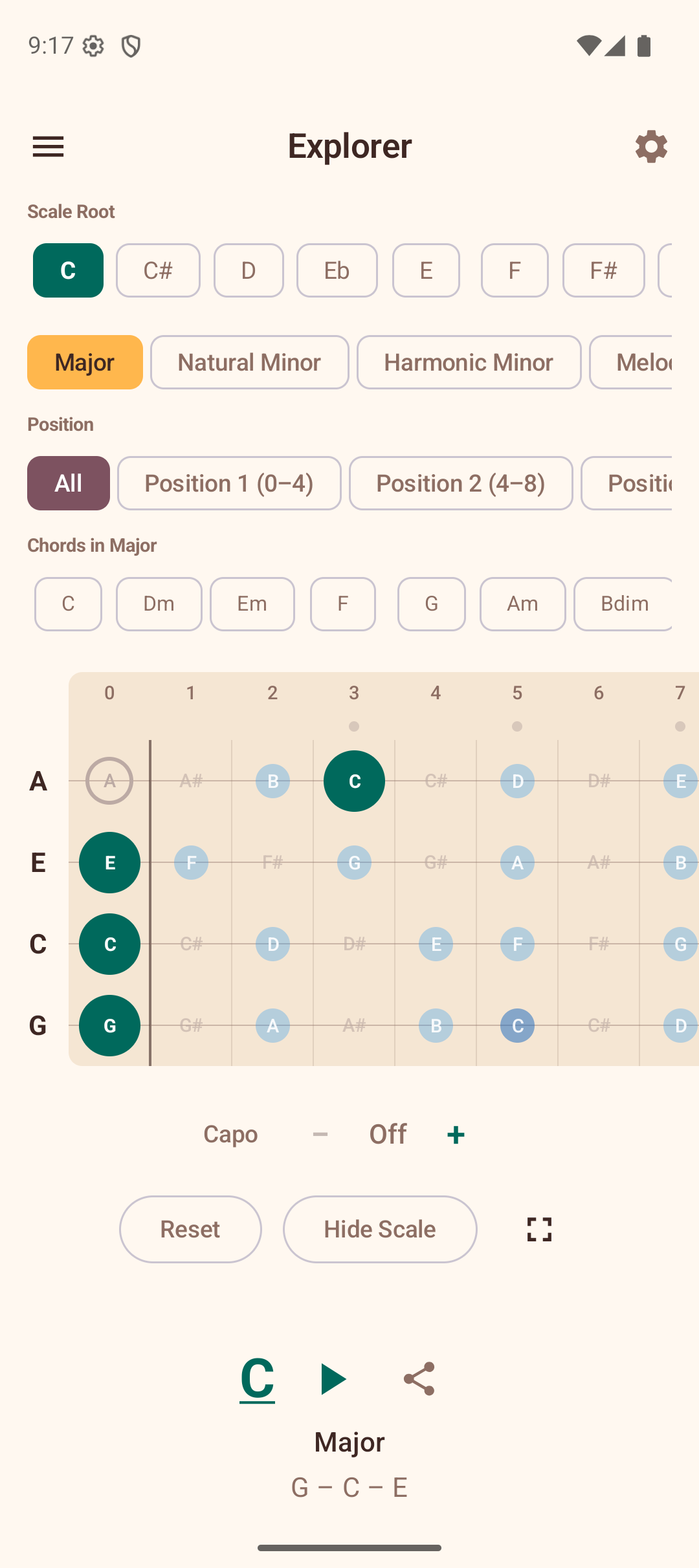Choose F# as the scale root
Screen dimensions: 699x1568
[603, 270]
